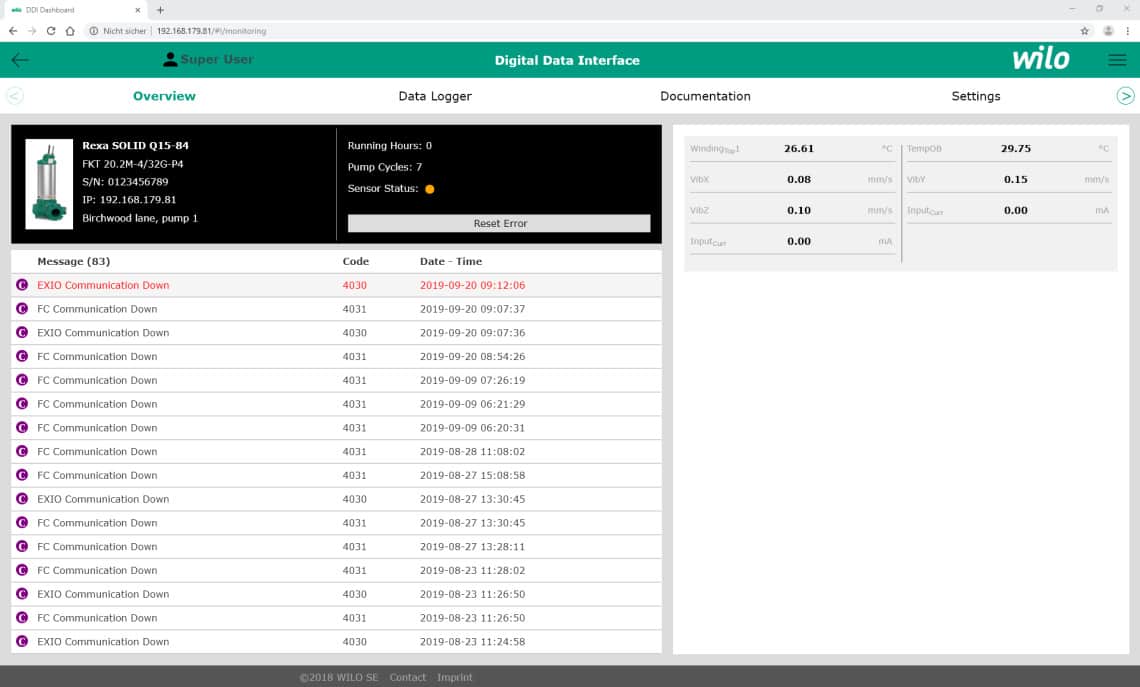Click the VibX value 0.08
This screenshot has height=687, width=1140.
(798, 180)
